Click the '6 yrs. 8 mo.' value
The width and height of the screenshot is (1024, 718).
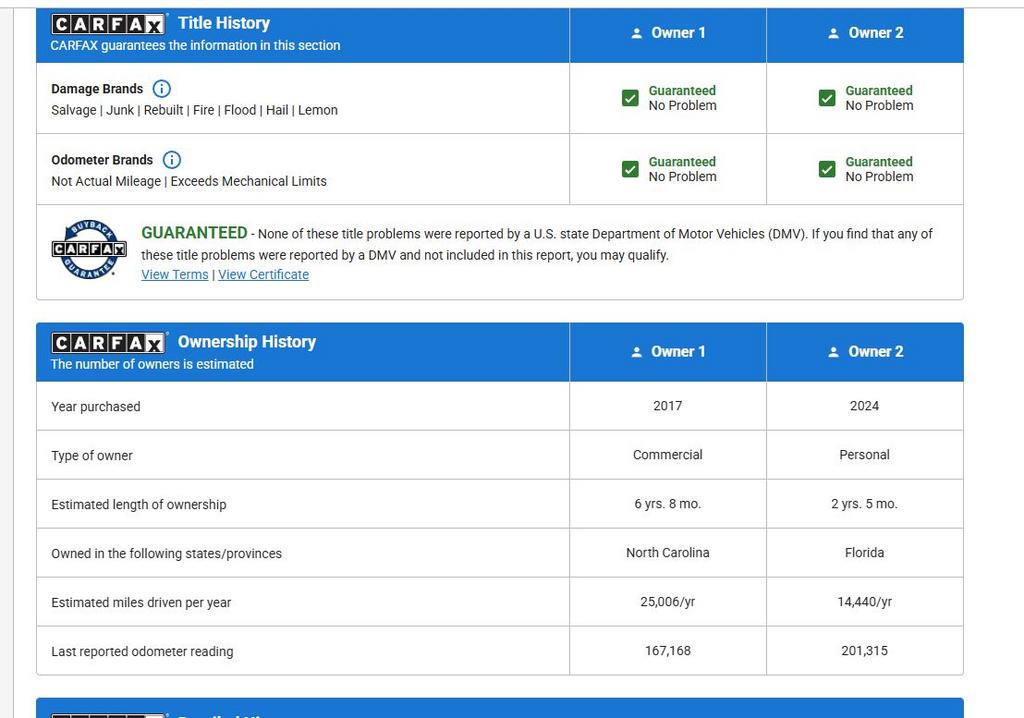667,504
